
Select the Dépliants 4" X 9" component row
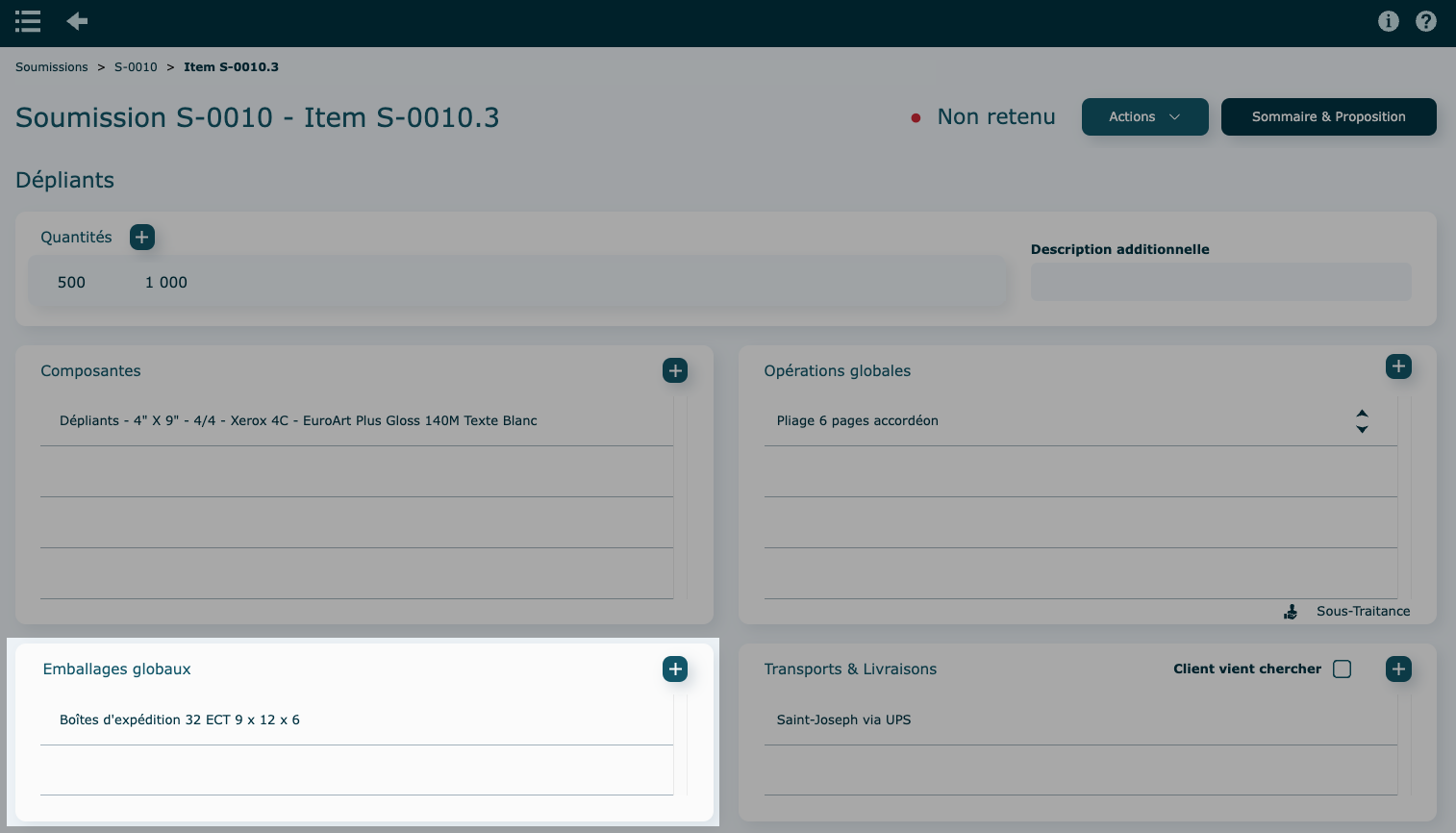click(x=298, y=420)
